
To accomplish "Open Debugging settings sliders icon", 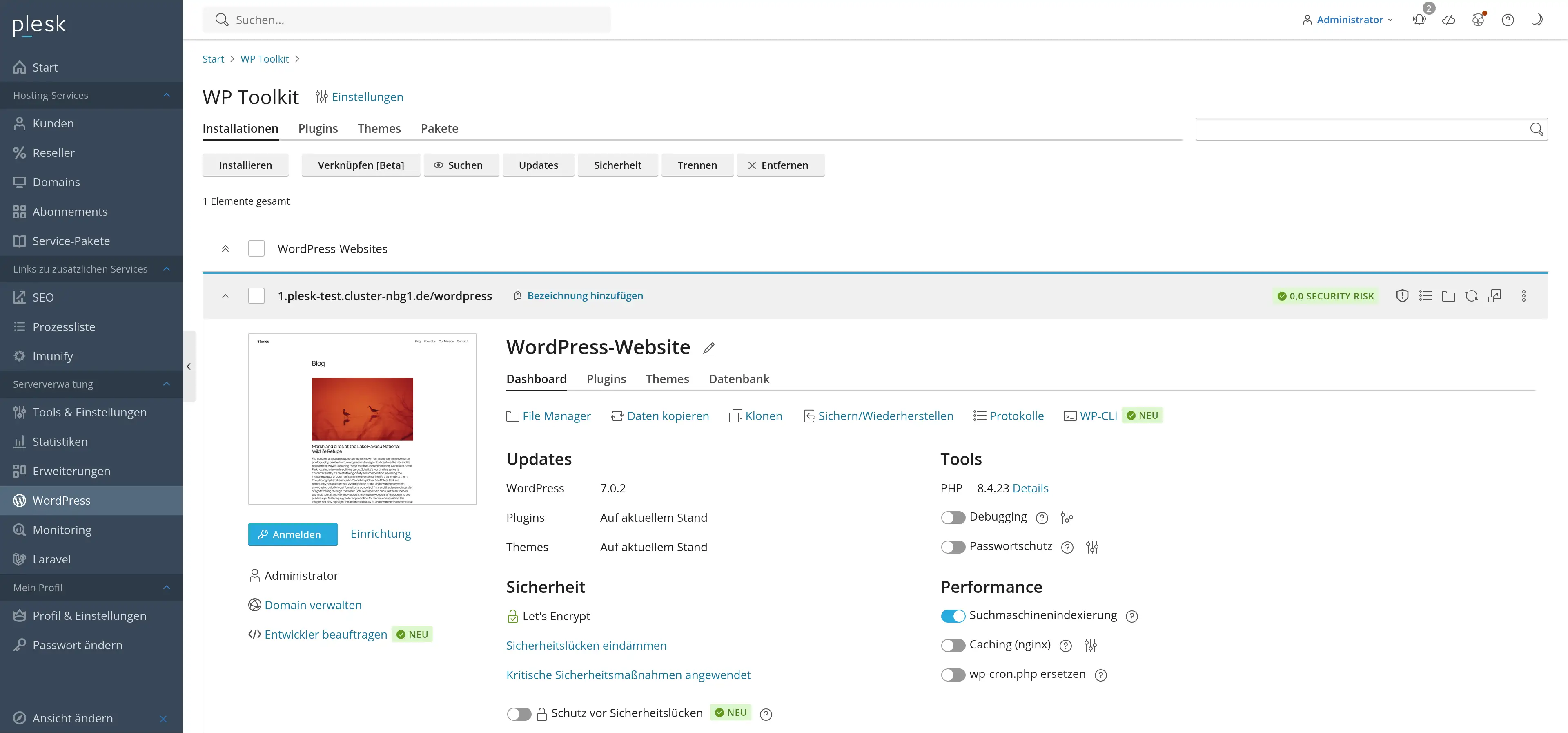I will click(x=1067, y=518).
